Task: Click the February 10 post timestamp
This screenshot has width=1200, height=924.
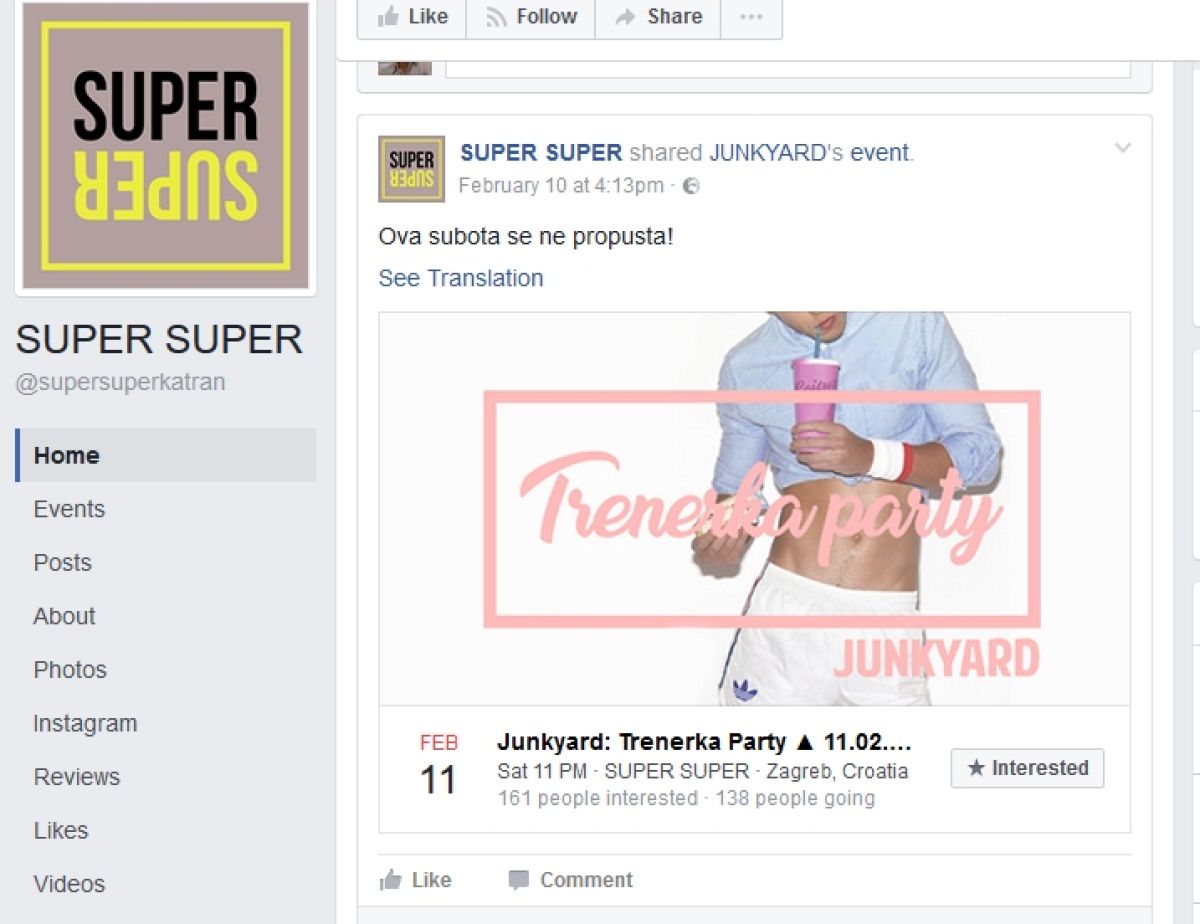Action: [561, 186]
